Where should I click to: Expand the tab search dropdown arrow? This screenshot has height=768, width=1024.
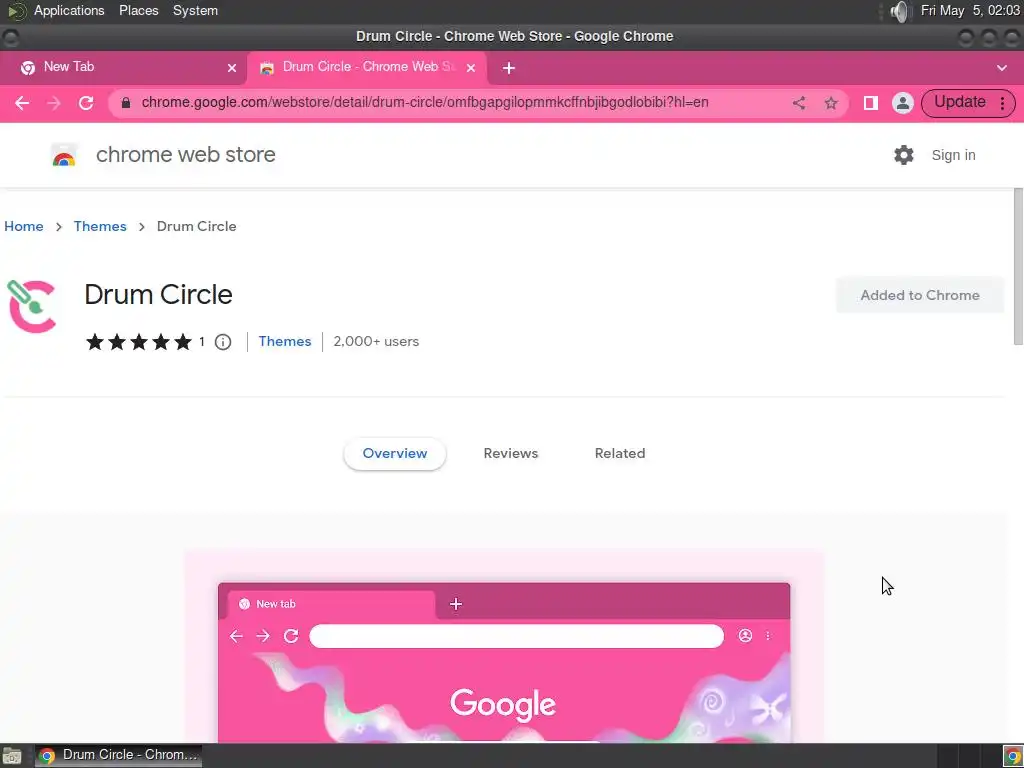point(1002,68)
